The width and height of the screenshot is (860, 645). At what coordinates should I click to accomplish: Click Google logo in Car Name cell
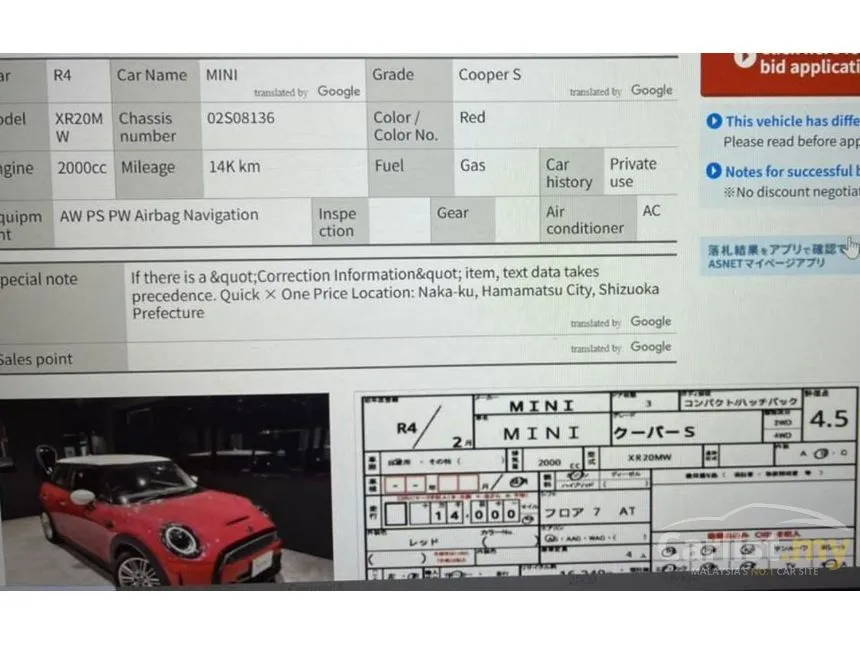pyautogui.click(x=338, y=91)
